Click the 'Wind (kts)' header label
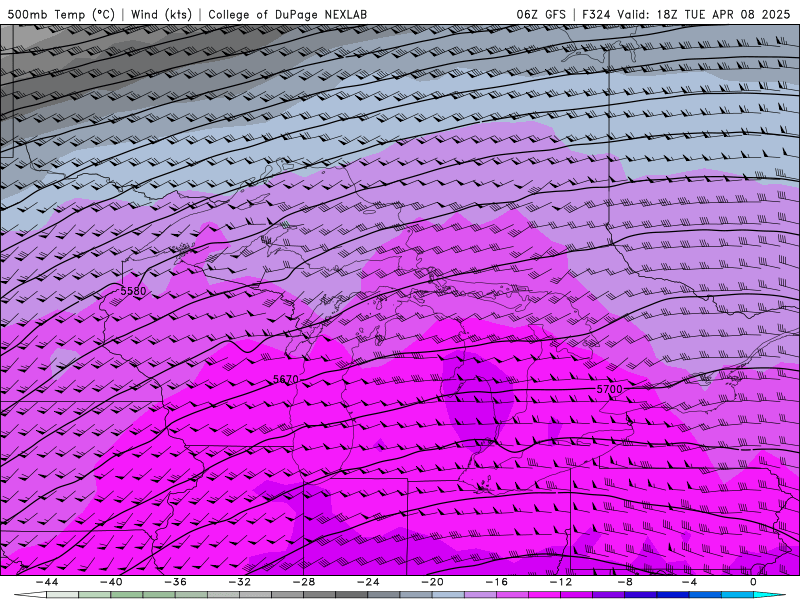Screen dimensions: 800x600 [161, 14]
